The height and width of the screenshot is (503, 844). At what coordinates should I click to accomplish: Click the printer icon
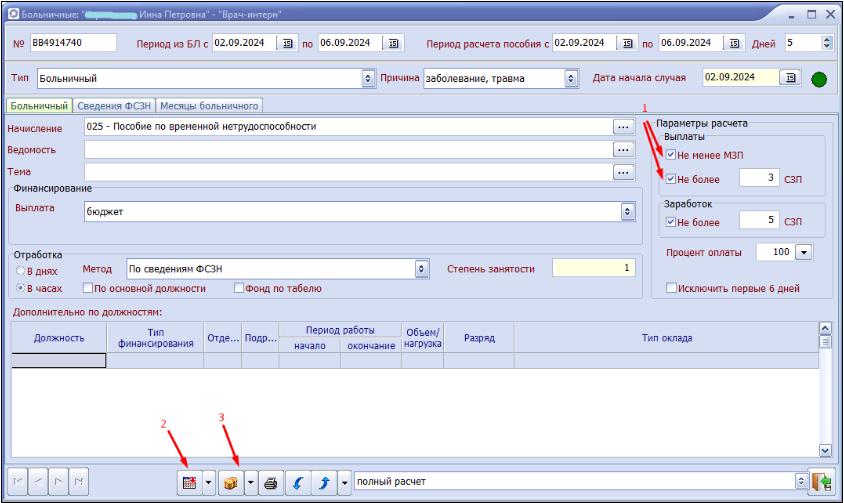point(269,482)
